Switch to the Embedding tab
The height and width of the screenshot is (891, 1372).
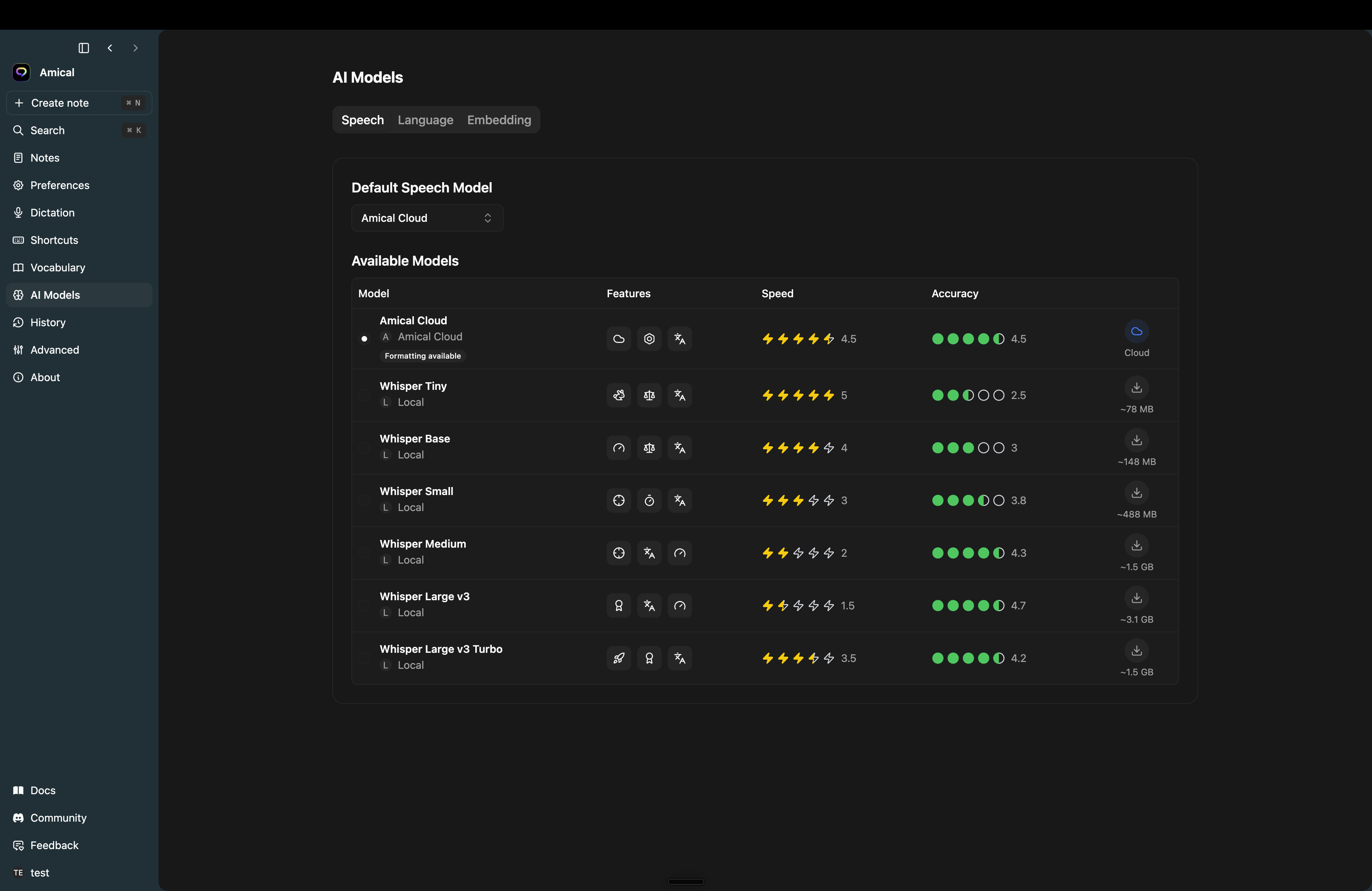pyautogui.click(x=499, y=120)
